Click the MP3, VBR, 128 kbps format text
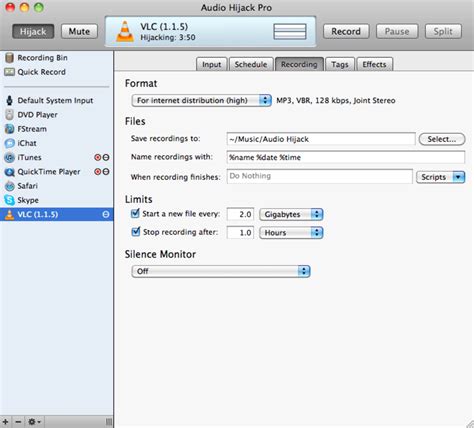The height and width of the screenshot is (428, 474). pos(336,100)
